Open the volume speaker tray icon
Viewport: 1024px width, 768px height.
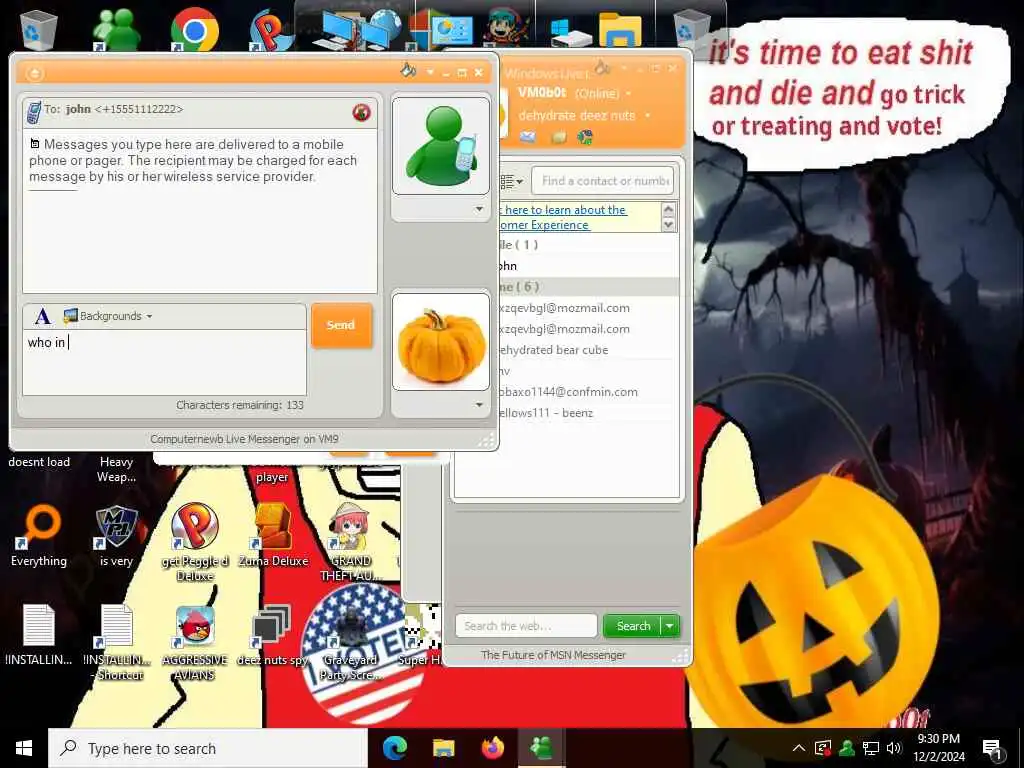coord(894,748)
